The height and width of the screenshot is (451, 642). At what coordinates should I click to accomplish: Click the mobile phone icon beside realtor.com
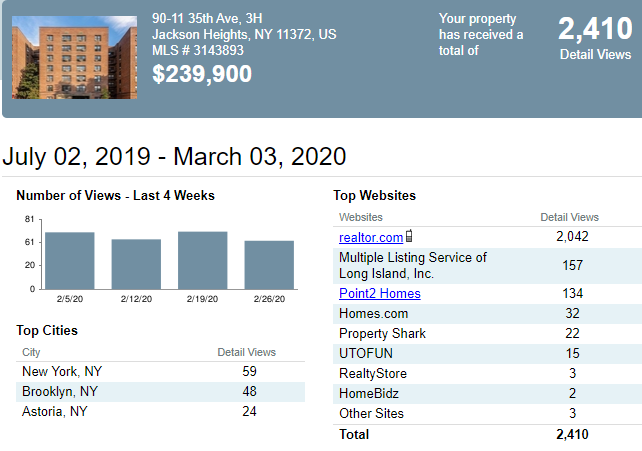point(409,236)
